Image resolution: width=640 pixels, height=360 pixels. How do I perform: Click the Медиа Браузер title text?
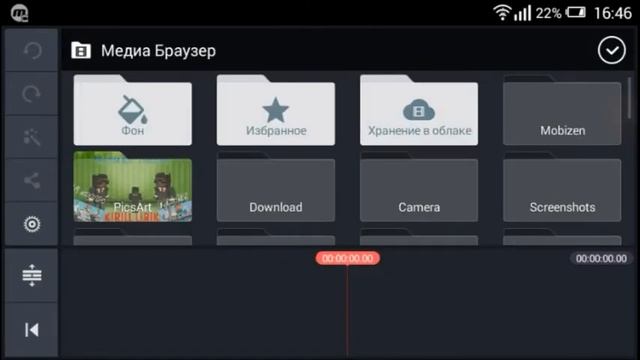[158, 51]
